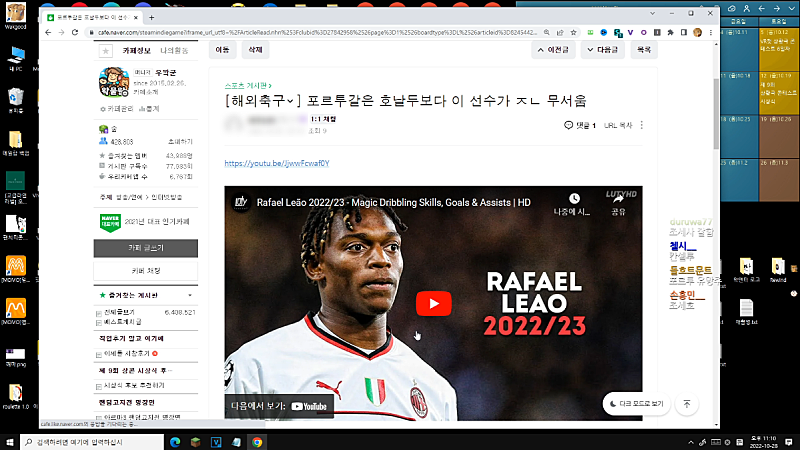Close the Naver cafe browser tab
The height and width of the screenshot is (450, 800).
pyautogui.click(x=136, y=17)
